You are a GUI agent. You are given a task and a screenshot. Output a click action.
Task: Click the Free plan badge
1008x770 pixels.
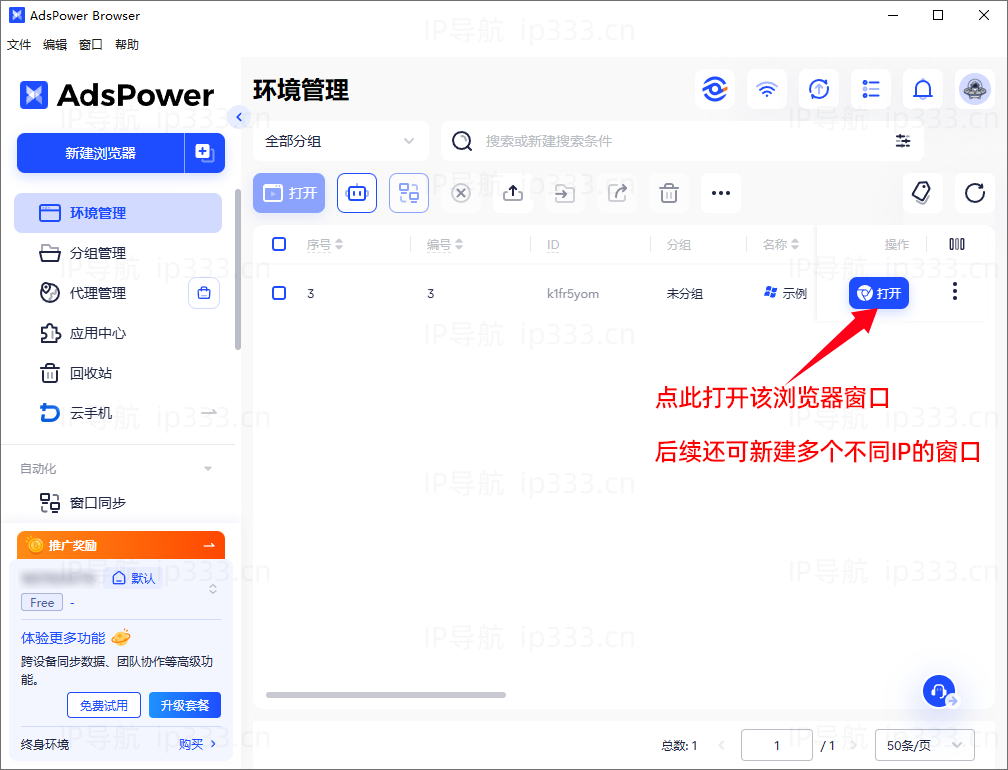pyautogui.click(x=42, y=603)
